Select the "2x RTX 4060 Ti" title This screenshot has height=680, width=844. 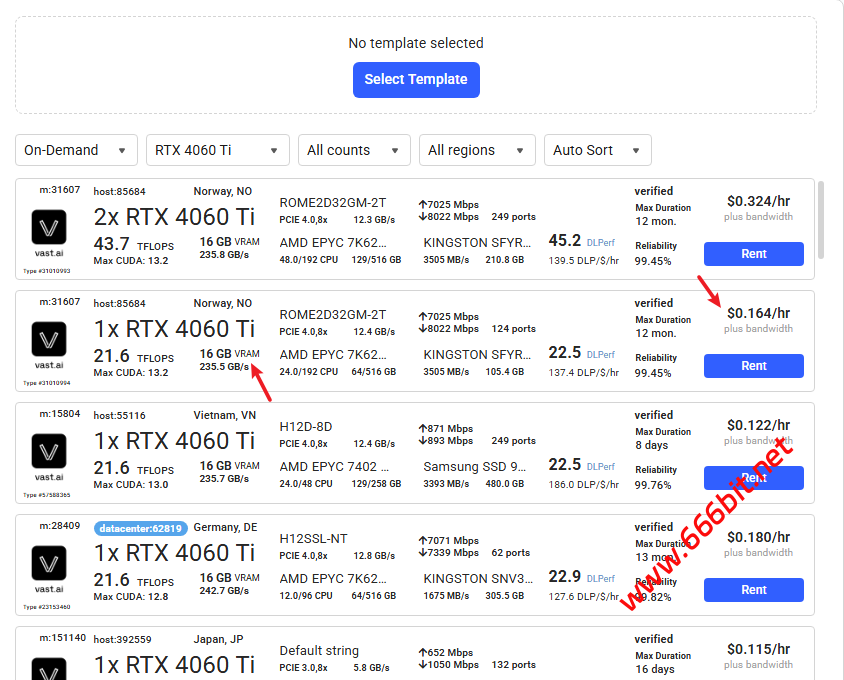point(174,217)
